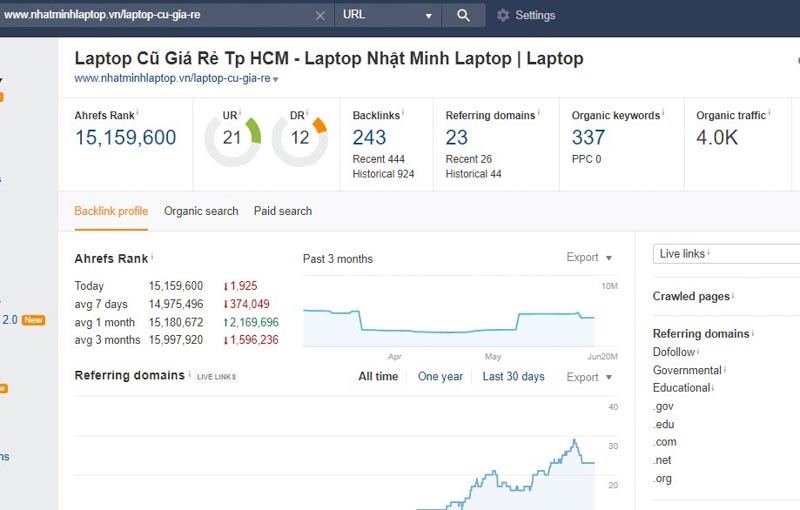Click the avg 1 month change 2,169,696
800x510 pixels.
(x=251, y=322)
